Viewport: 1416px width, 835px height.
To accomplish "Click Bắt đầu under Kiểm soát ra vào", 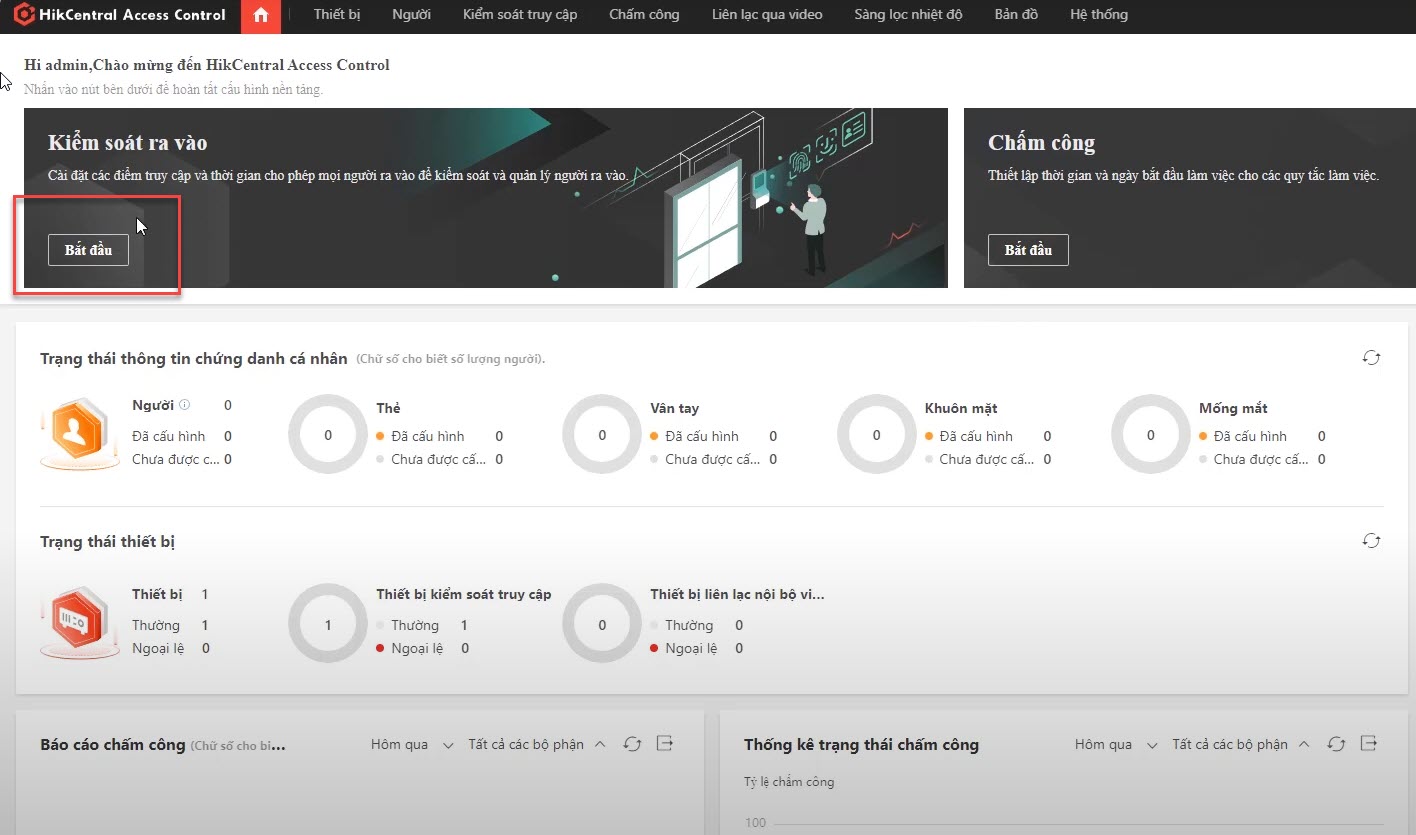I will (88, 250).
